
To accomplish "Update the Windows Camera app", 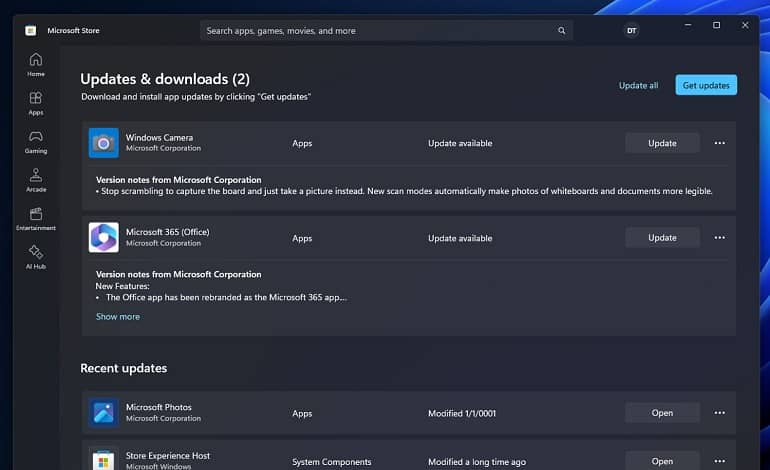I will tap(662, 143).
